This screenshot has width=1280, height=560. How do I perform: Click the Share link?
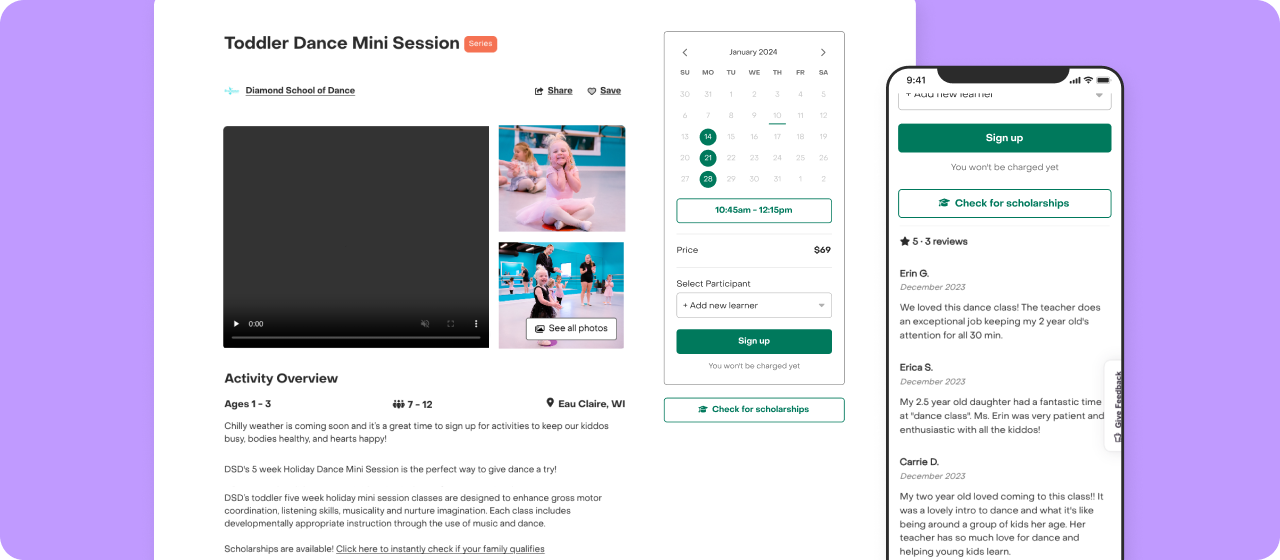click(x=554, y=91)
